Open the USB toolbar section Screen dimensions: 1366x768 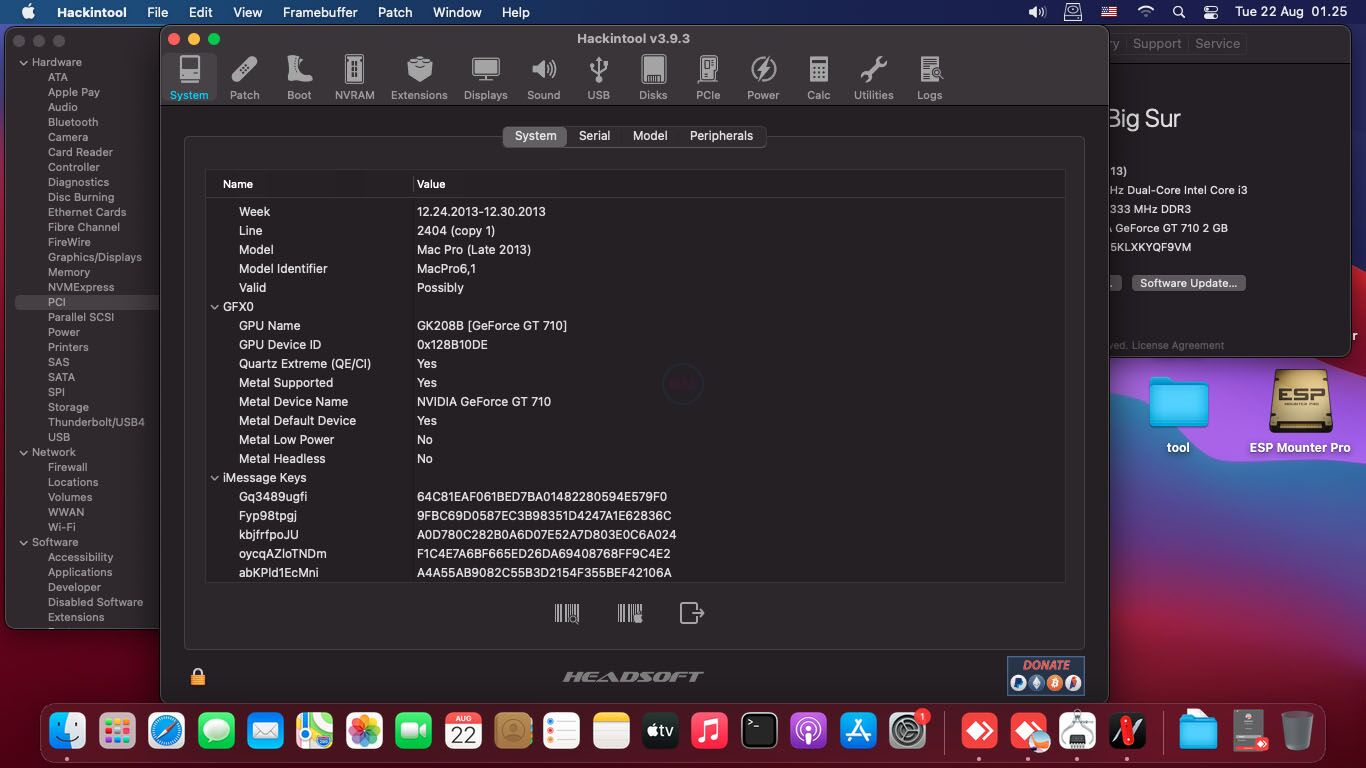[x=598, y=78]
